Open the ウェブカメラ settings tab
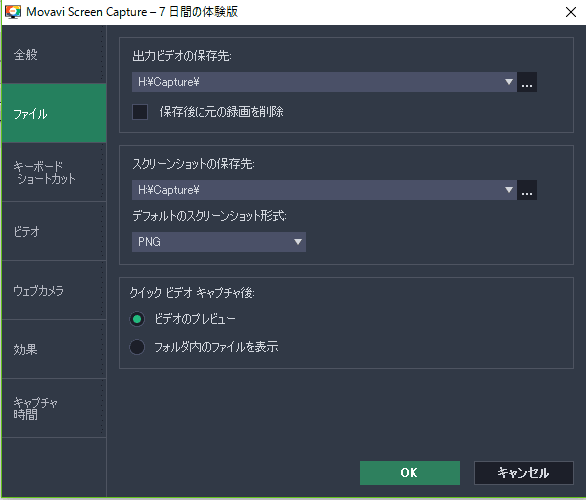 [54, 290]
